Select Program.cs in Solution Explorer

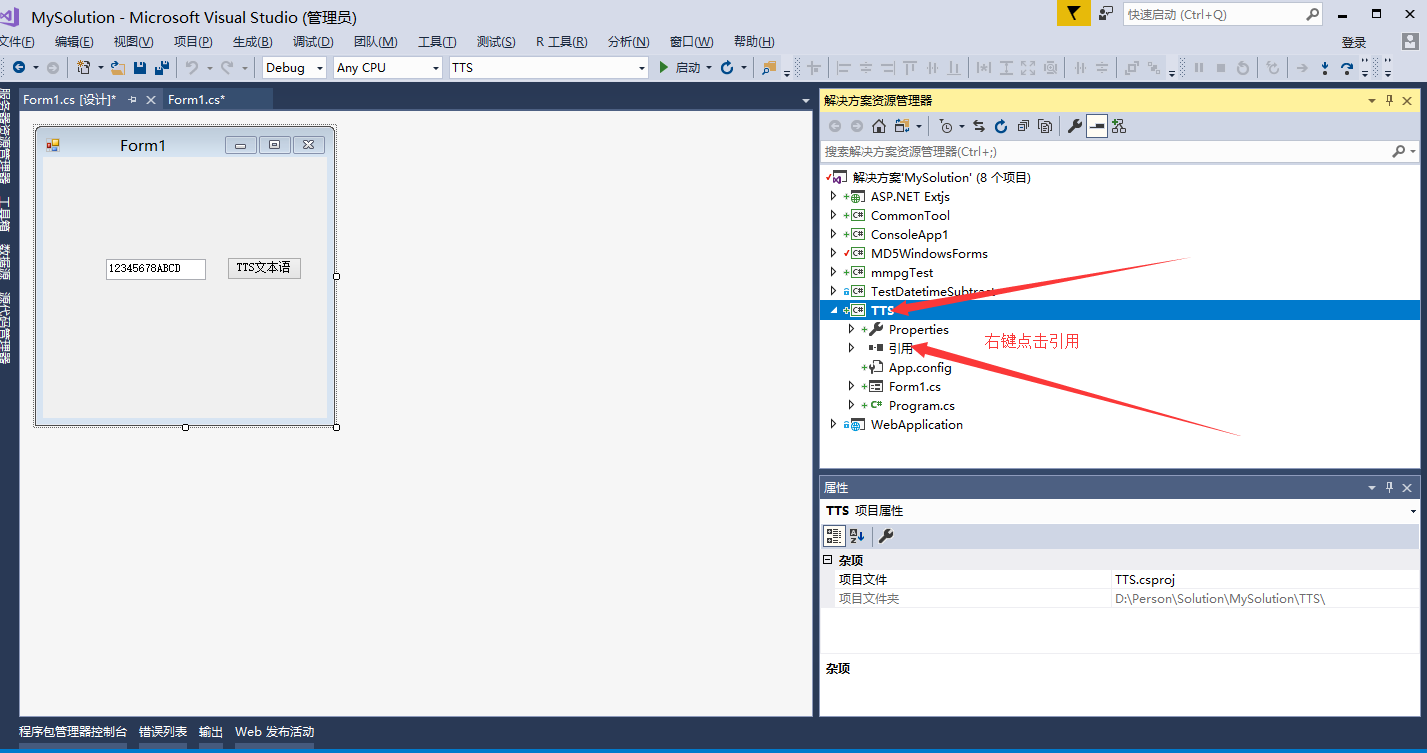pyautogui.click(x=922, y=405)
